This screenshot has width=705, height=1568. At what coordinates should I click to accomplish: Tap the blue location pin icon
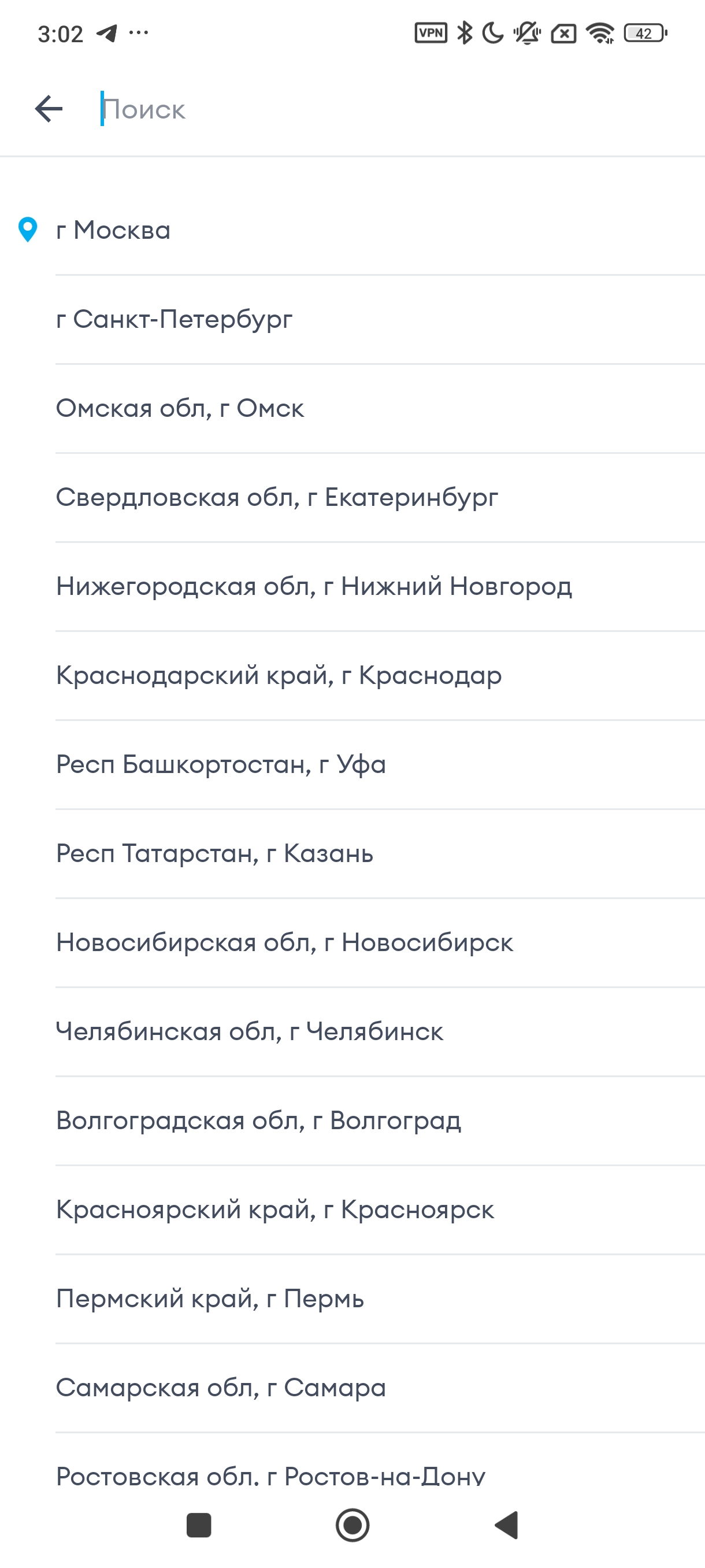click(x=28, y=230)
